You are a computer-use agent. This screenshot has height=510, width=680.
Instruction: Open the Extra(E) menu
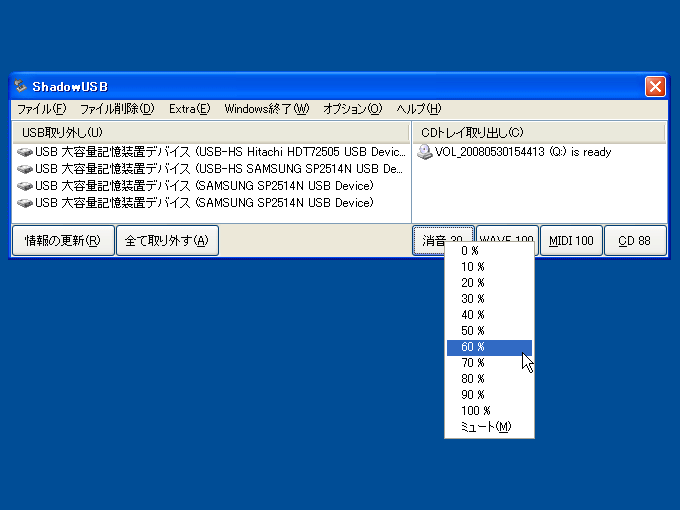pyautogui.click(x=190, y=109)
